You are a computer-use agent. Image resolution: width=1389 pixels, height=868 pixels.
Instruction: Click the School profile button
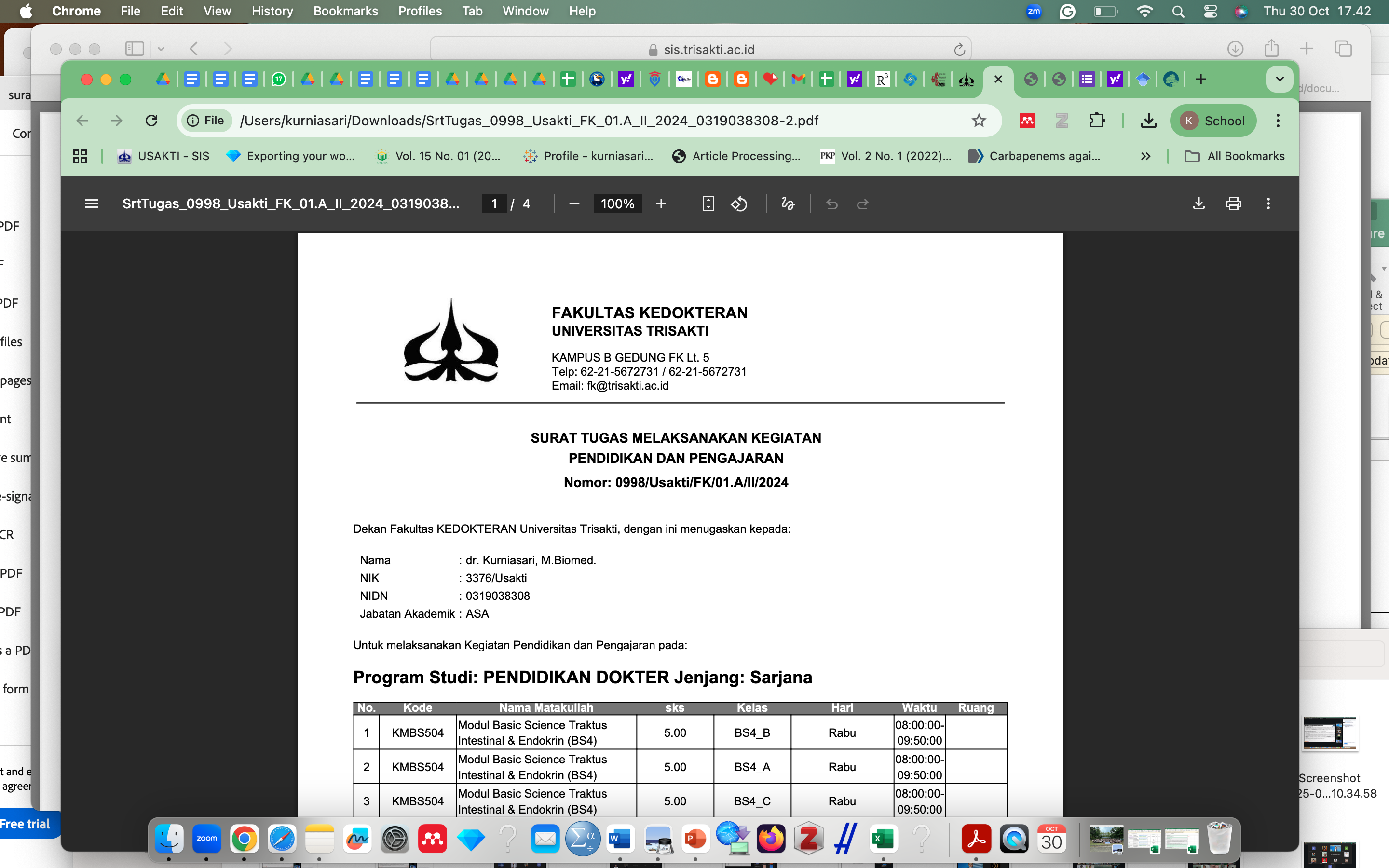1213,121
